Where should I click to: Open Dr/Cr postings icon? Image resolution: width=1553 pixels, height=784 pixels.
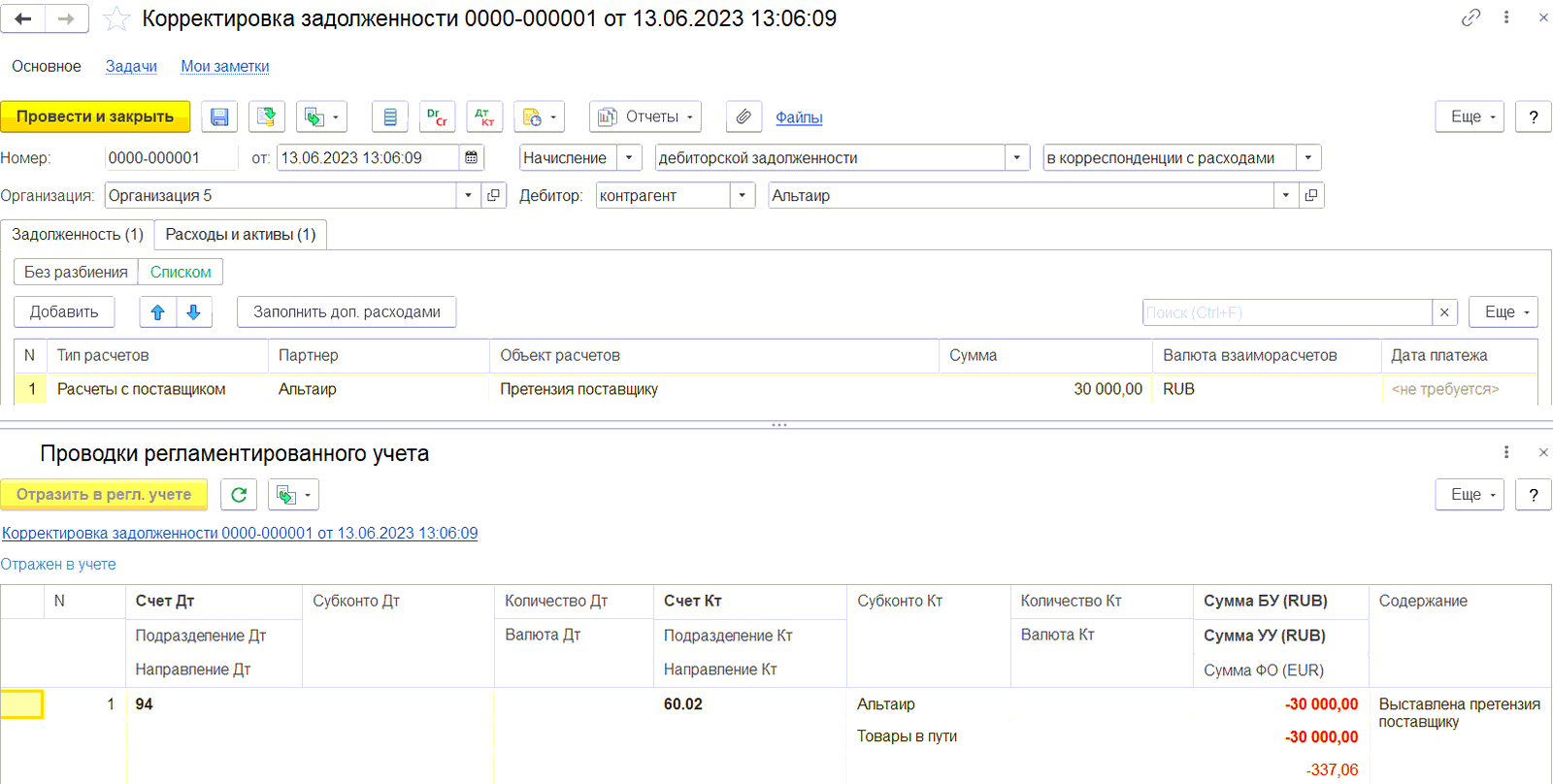click(437, 117)
